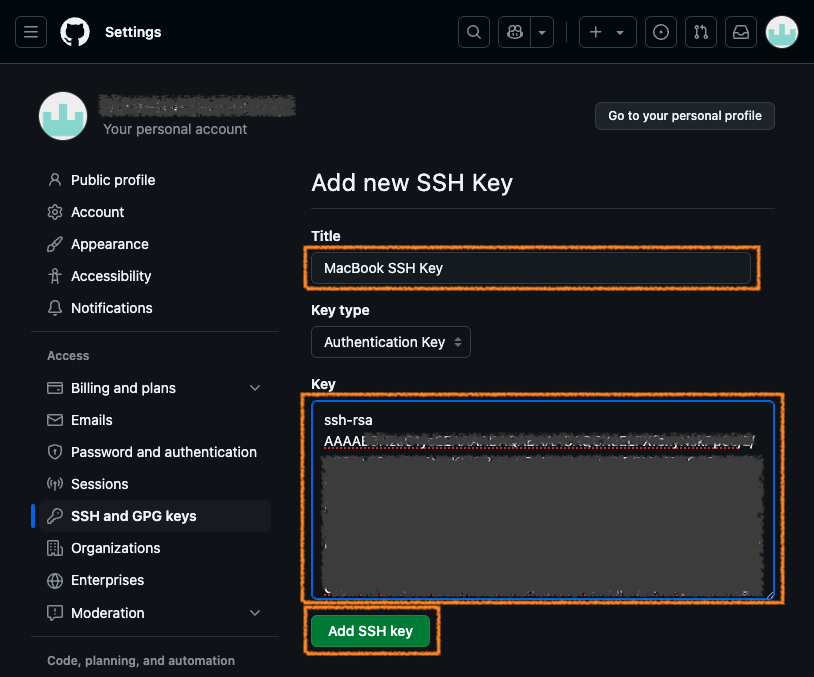Open the hamburger navigation menu
814x677 pixels.
click(x=31, y=32)
